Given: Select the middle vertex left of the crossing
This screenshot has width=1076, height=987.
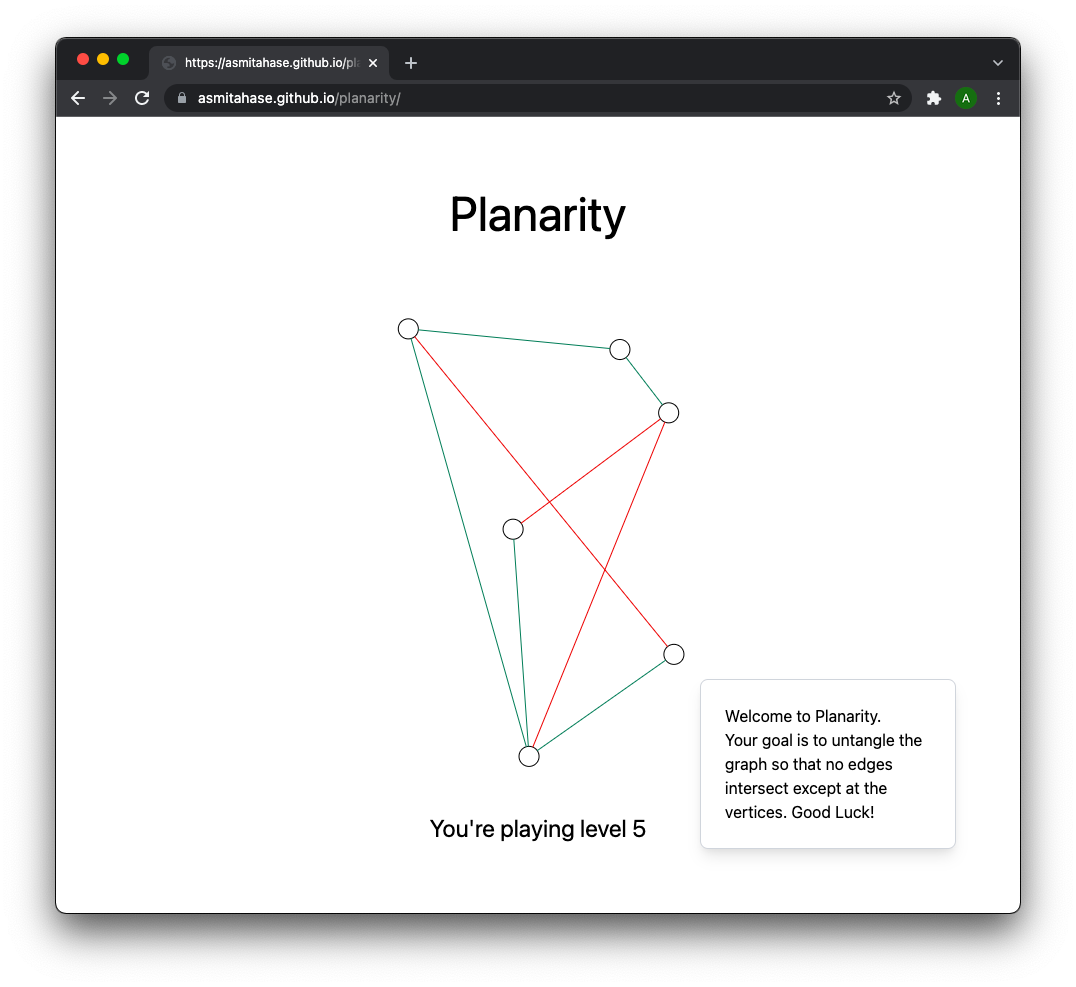Looking at the screenshot, I should pos(513,529).
